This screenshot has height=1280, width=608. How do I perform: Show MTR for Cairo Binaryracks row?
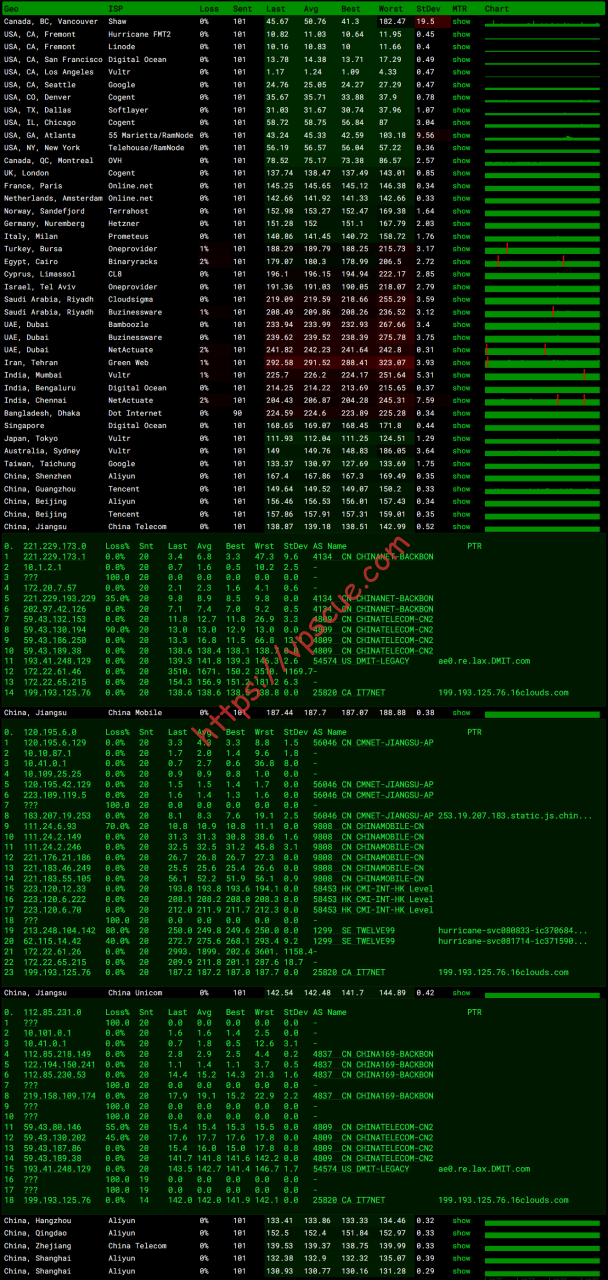click(460, 262)
